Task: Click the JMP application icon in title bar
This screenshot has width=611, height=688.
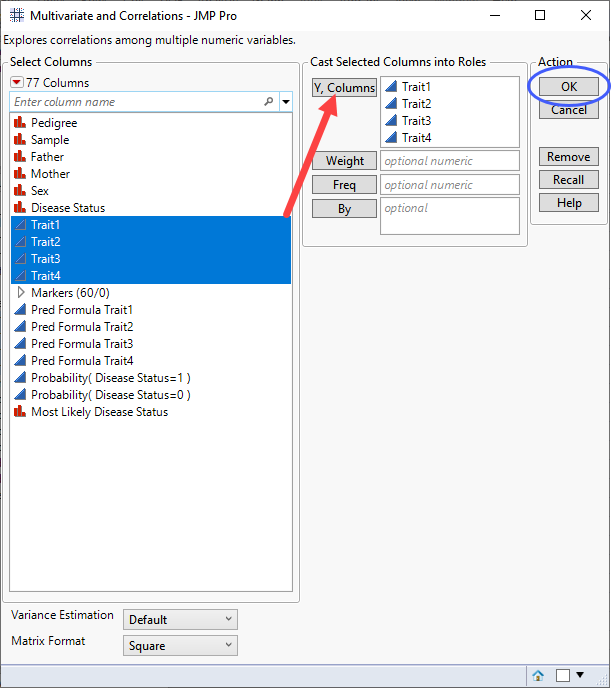Action: [x=17, y=16]
